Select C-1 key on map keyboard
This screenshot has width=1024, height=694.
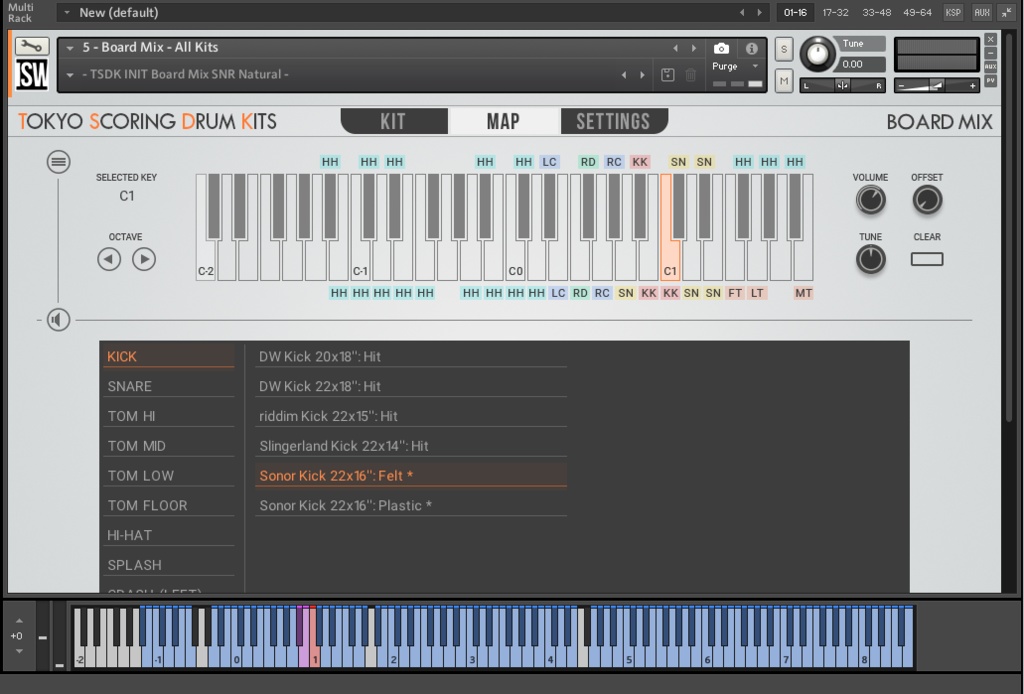[360, 261]
